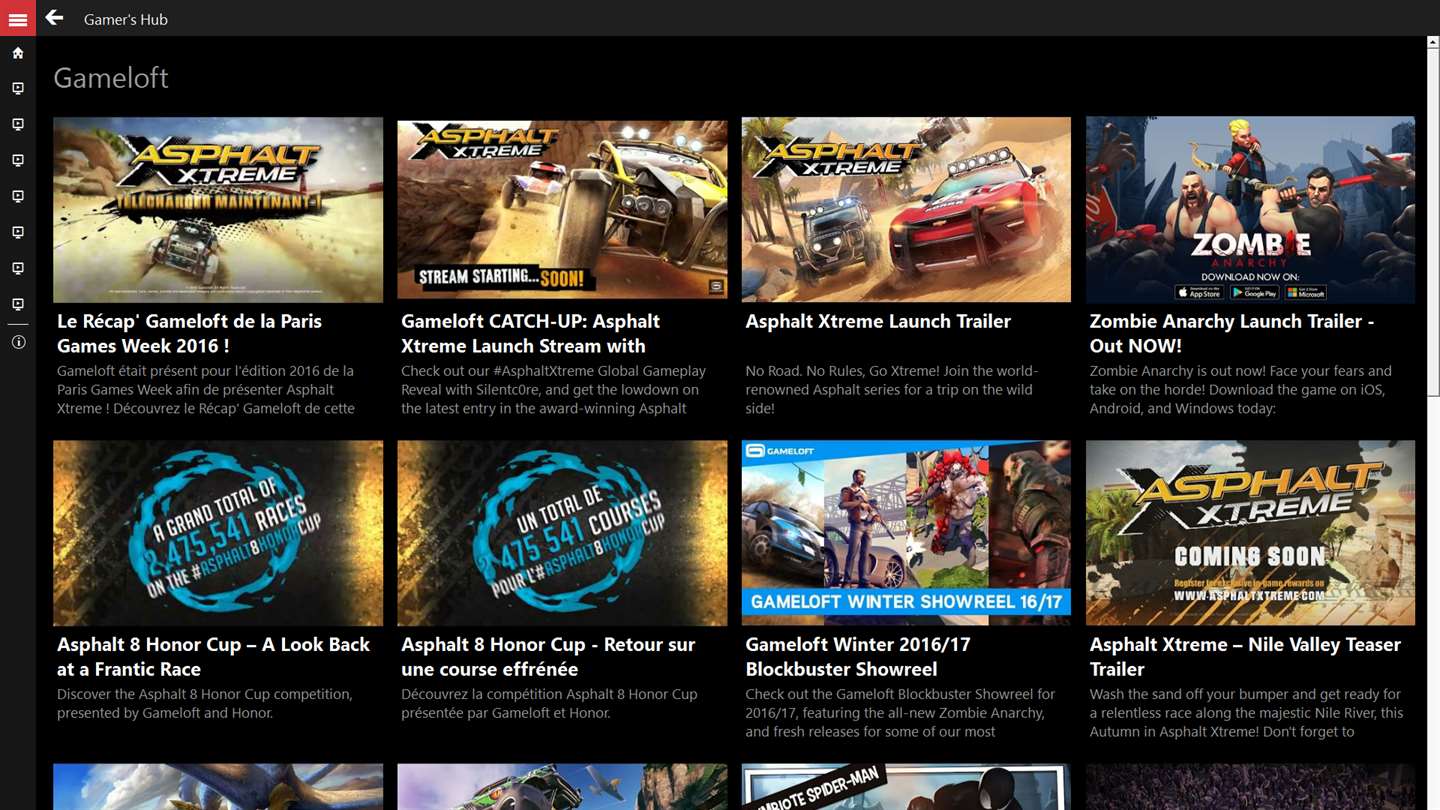This screenshot has width=1440, height=810.
Task: Open the Zombie Anarchy video thumbnail
Action: [x=1250, y=209]
